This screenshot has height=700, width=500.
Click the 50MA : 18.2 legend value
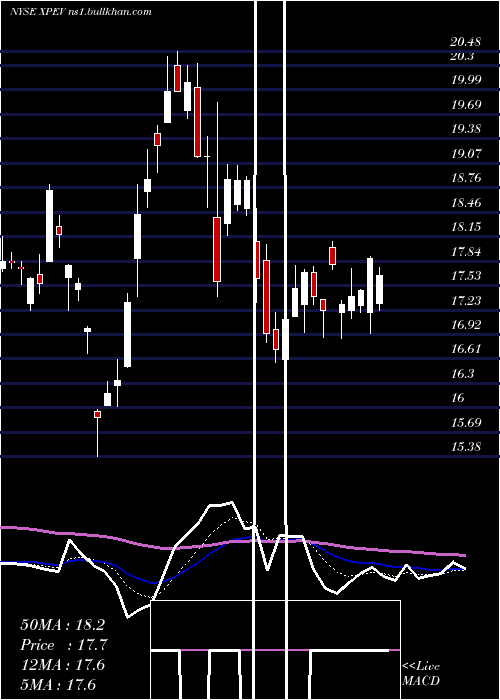62,625
